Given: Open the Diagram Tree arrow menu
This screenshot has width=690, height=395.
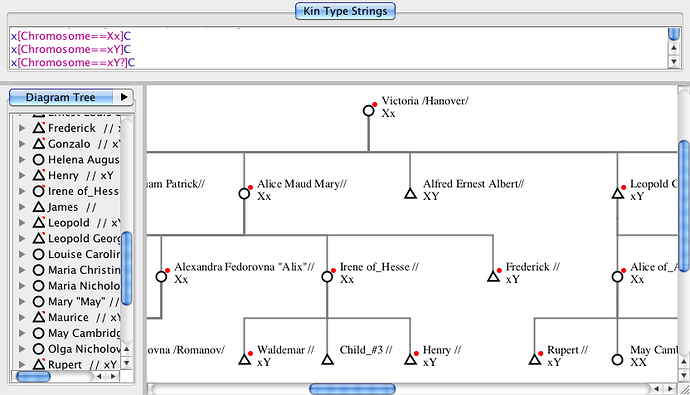Looking at the screenshot, I should [x=124, y=97].
